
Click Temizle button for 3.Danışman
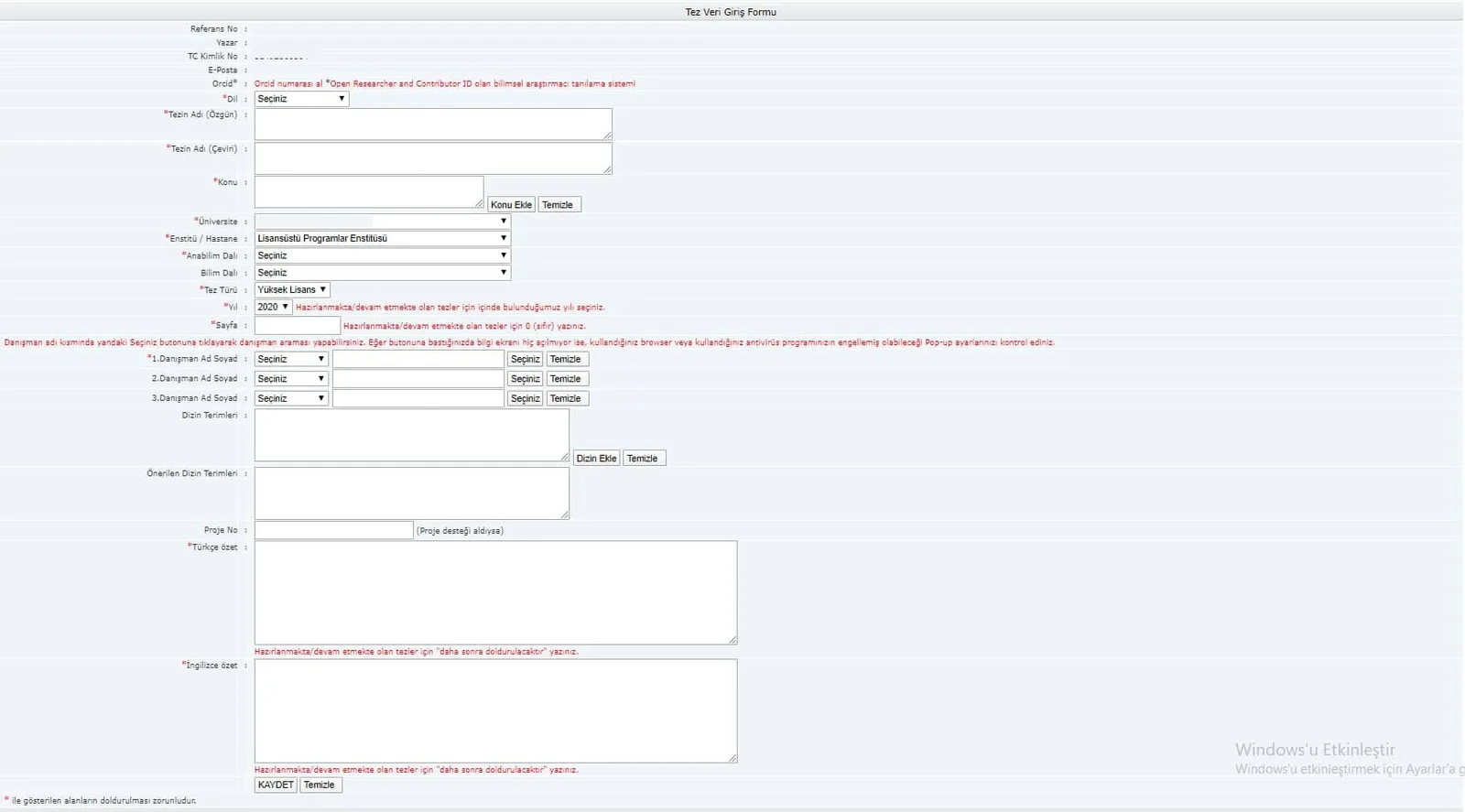tap(566, 398)
